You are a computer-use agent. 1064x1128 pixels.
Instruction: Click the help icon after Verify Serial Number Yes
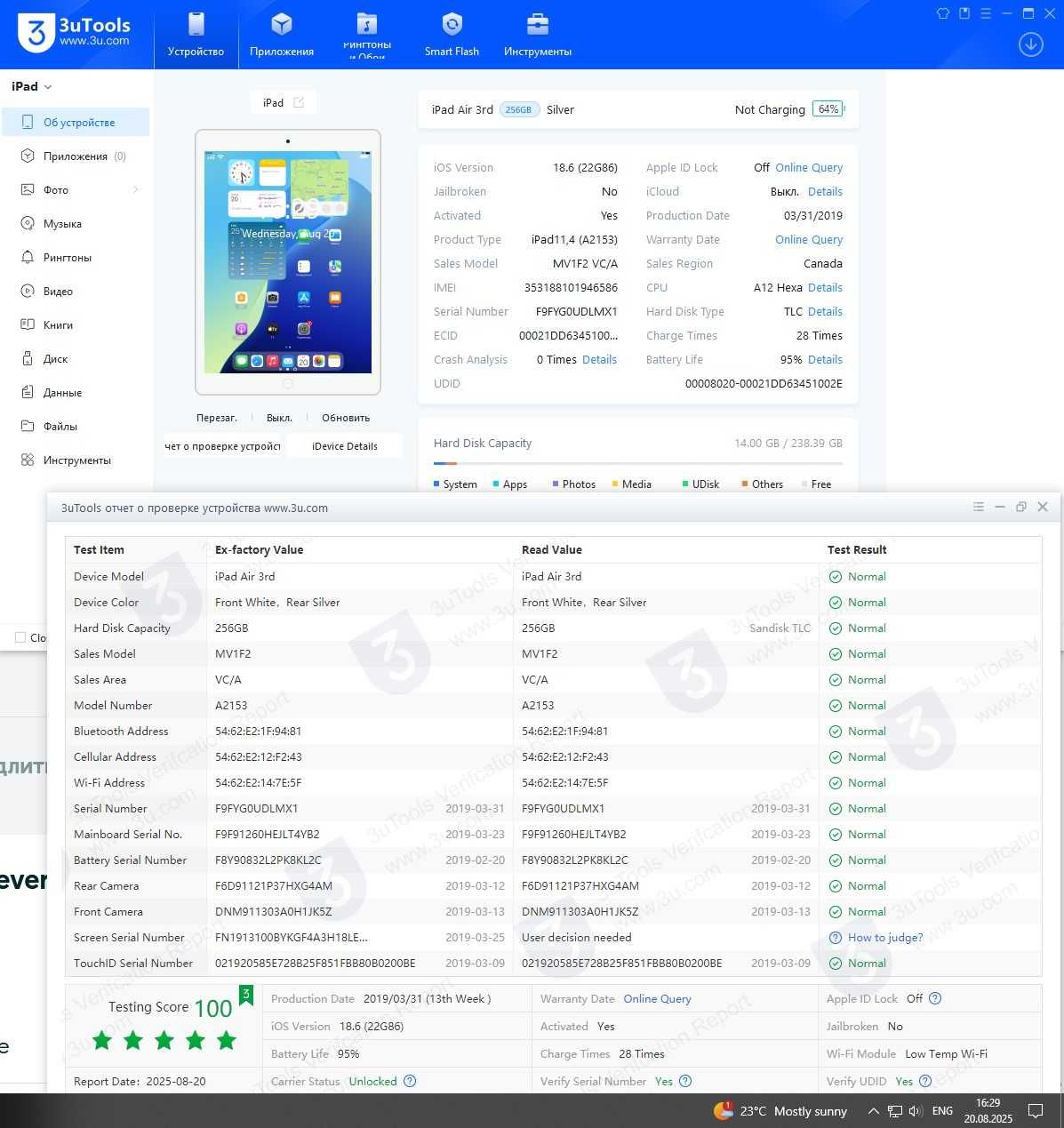click(685, 1081)
